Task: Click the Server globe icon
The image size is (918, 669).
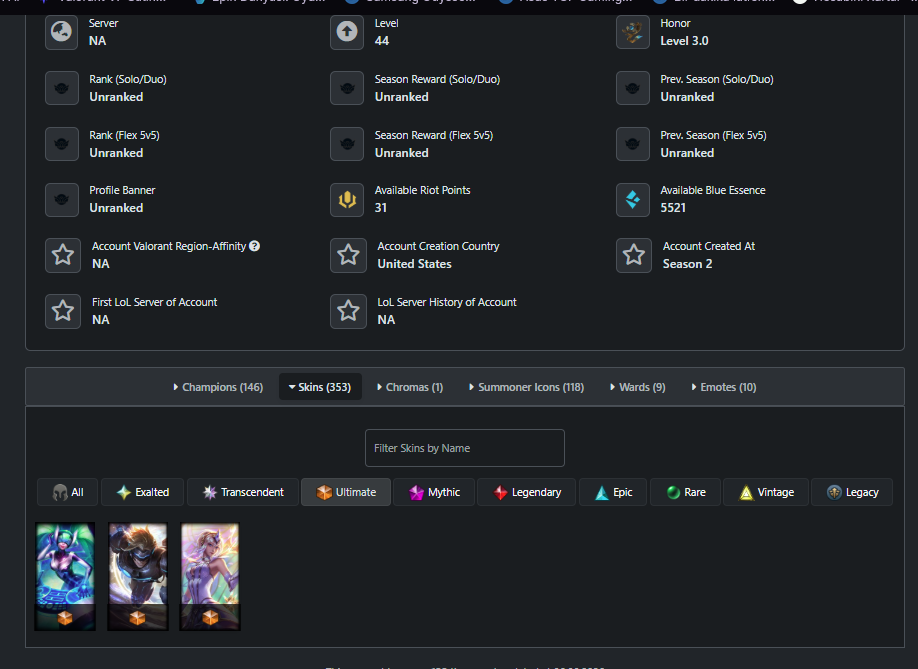Action: pos(61,32)
